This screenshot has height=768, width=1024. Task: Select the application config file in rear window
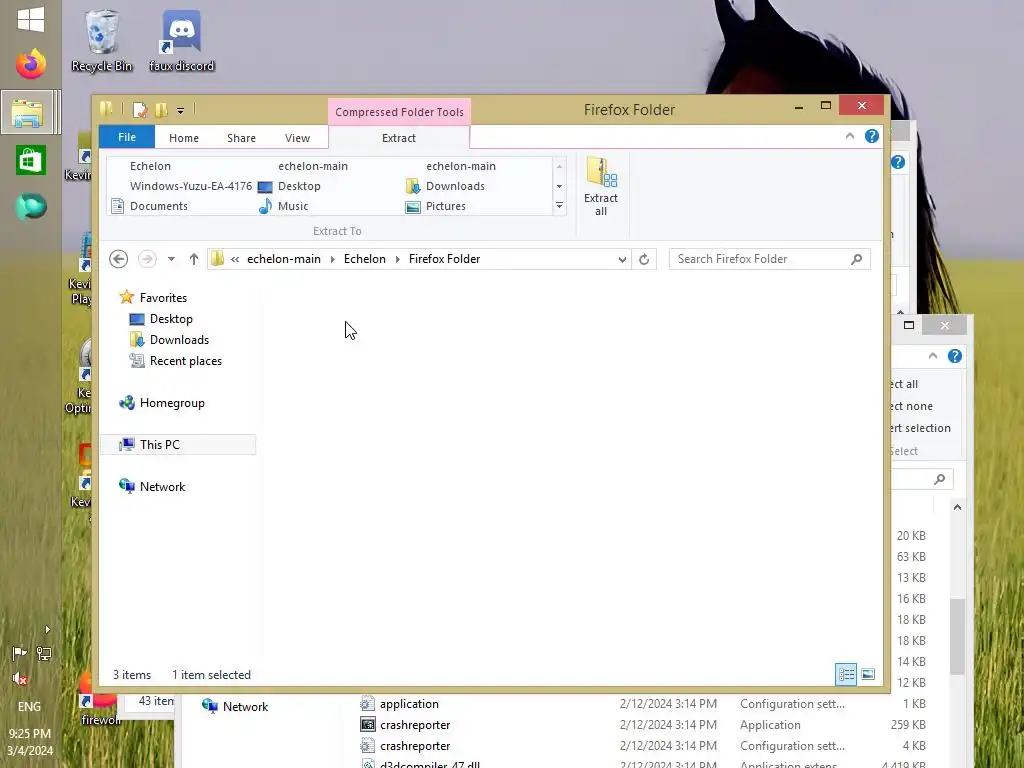tap(409, 704)
